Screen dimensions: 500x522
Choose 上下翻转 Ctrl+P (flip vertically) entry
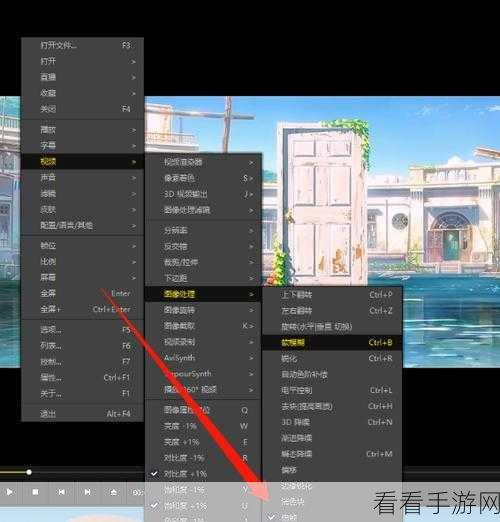(332, 295)
